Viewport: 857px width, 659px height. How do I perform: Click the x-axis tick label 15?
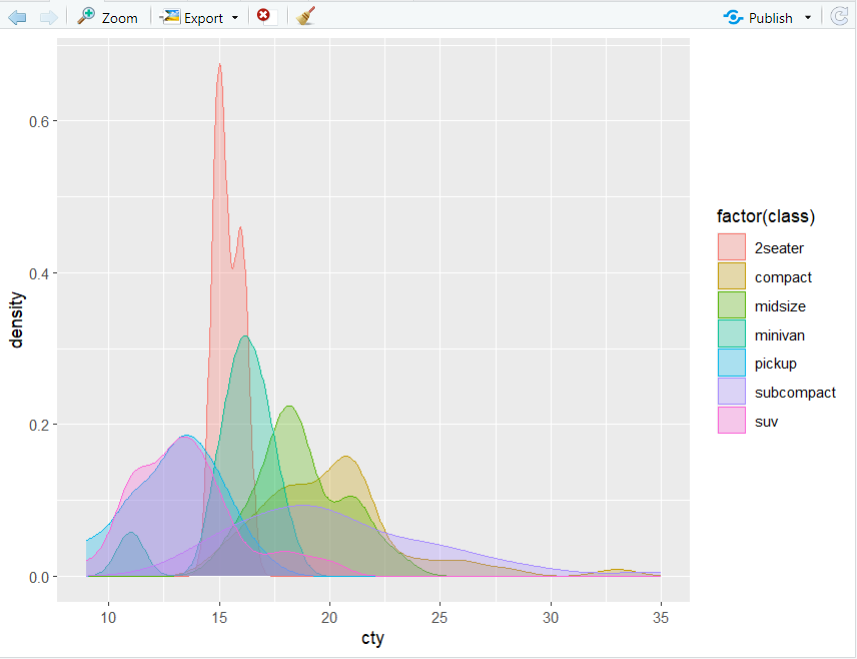(219, 618)
